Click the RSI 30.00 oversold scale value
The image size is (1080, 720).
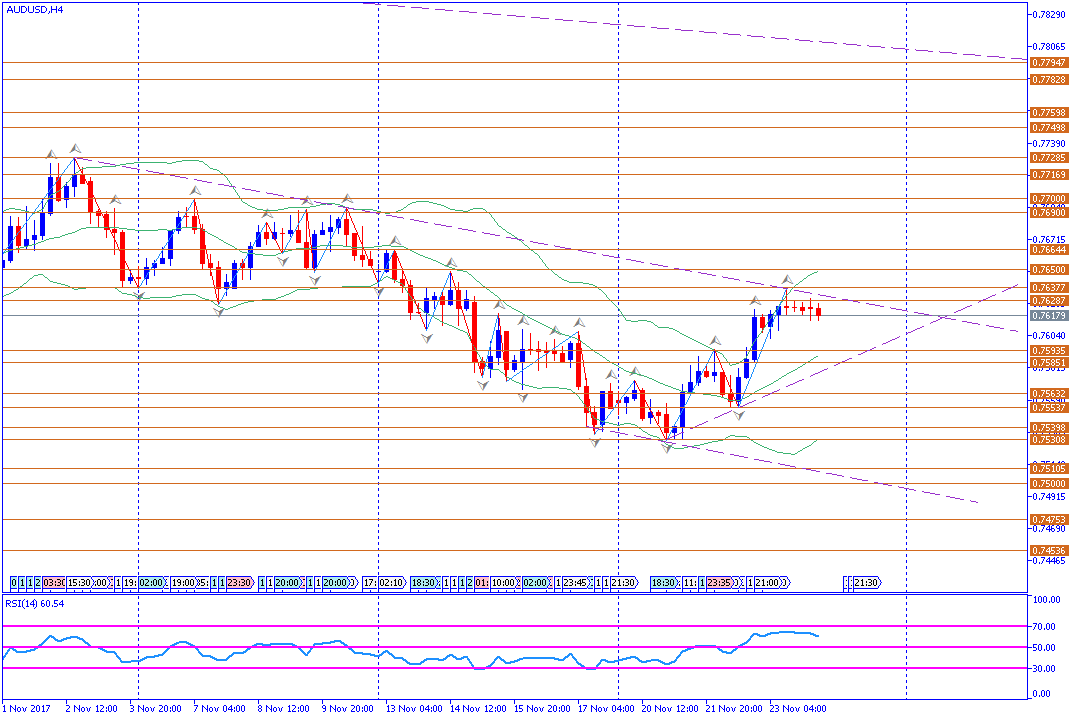tap(1045, 669)
